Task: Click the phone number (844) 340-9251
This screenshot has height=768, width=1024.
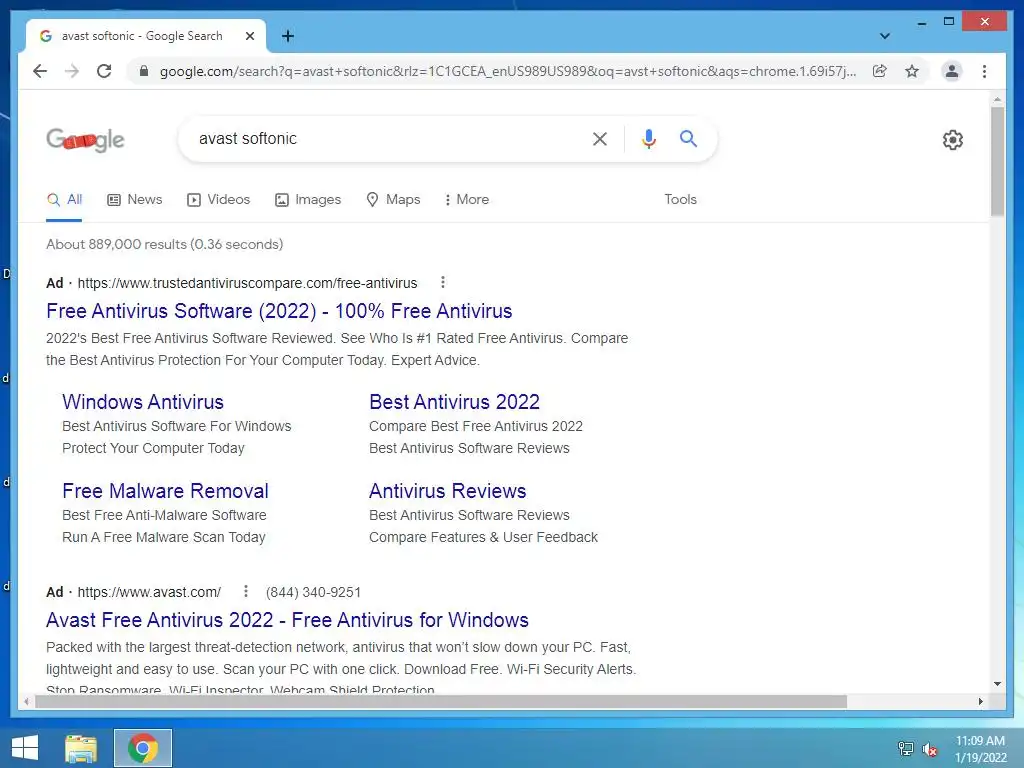Action: point(313,592)
